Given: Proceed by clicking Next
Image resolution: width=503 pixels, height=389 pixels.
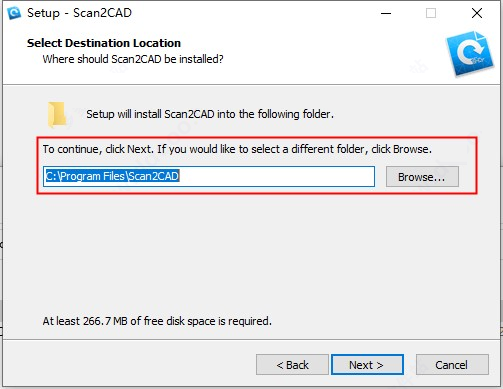Looking at the screenshot, I should tap(367, 365).
